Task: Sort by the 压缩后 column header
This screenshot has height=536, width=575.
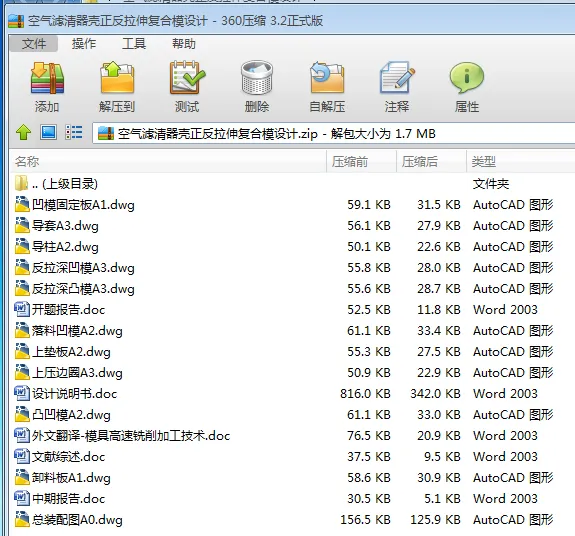Action: pos(431,161)
